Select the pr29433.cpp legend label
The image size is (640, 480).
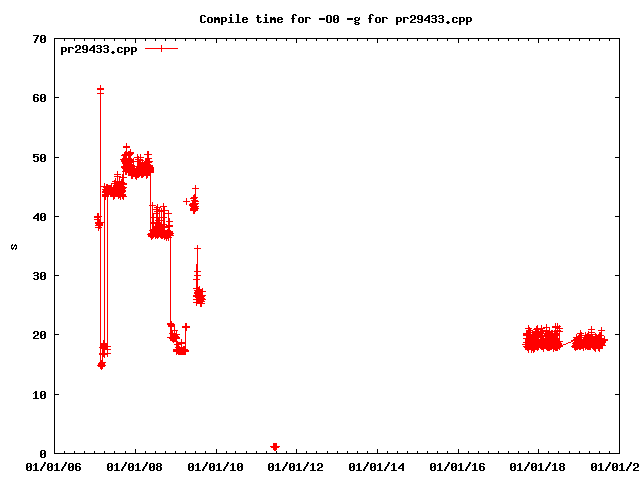[x=98, y=49]
